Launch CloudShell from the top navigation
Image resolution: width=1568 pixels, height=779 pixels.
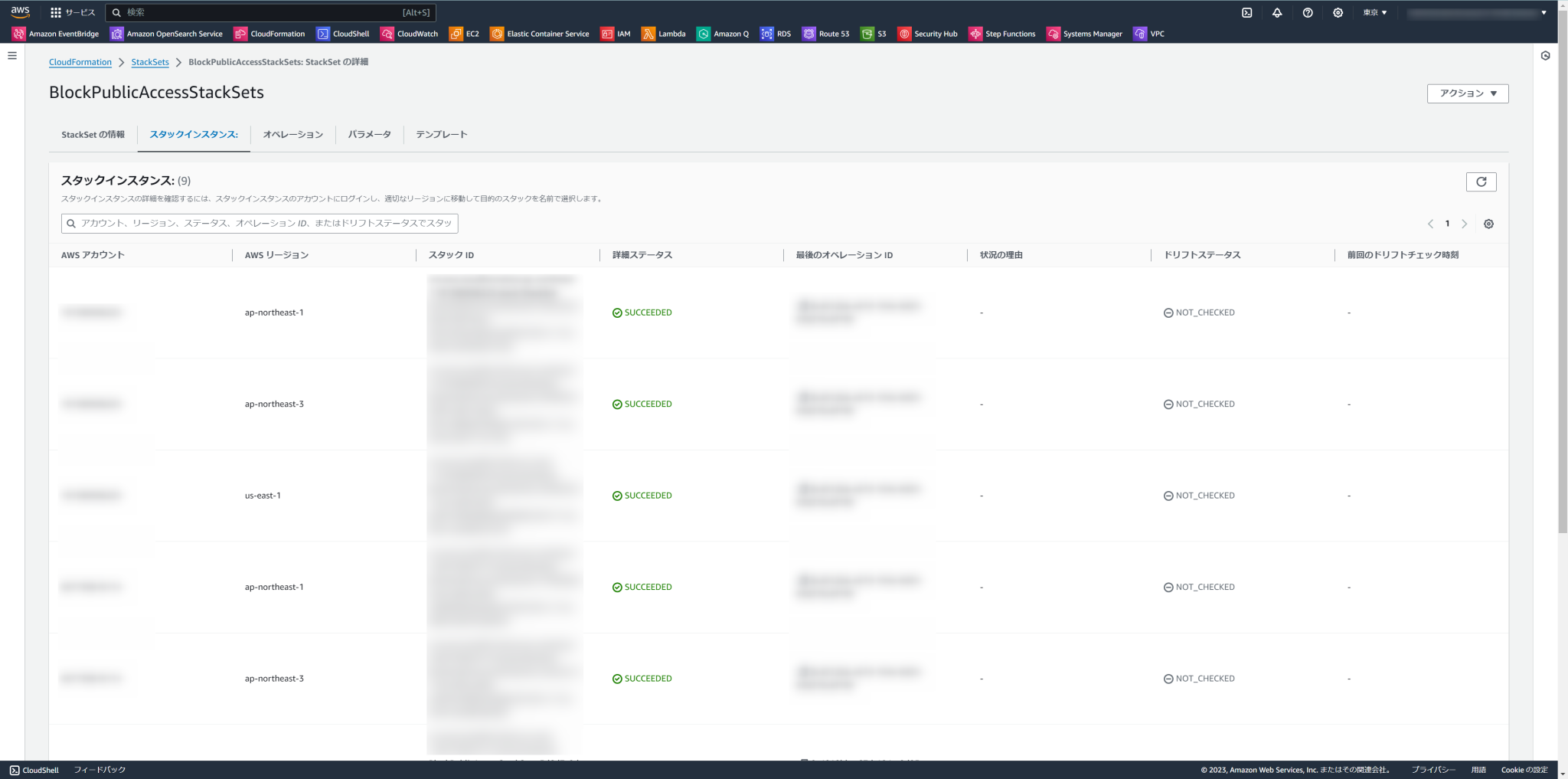(x=1247, y=12)
